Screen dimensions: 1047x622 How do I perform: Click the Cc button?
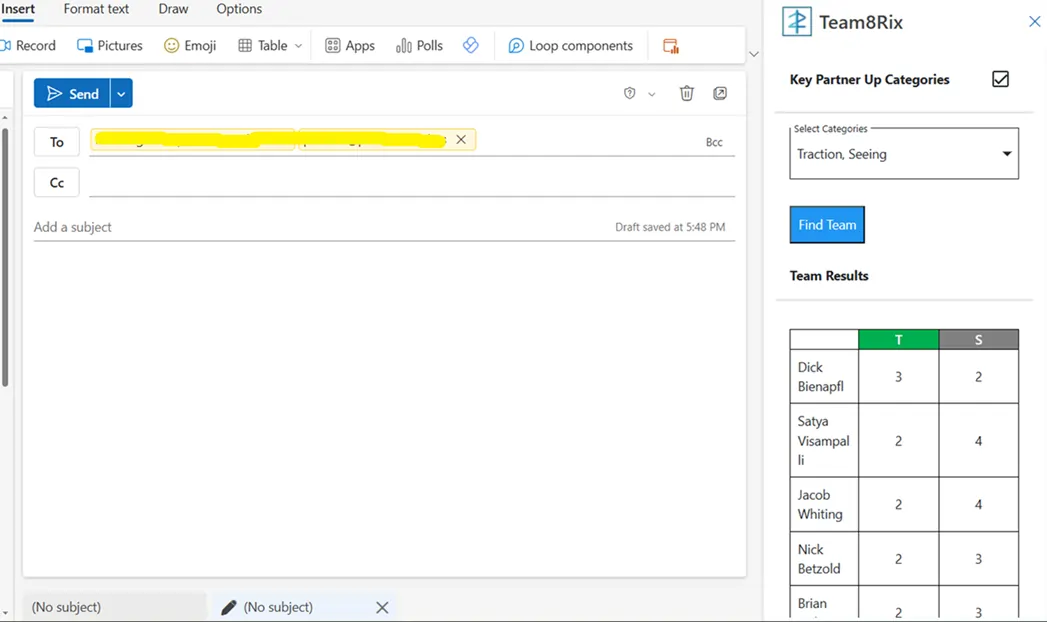pyautogui.click(x=57, y=182)
